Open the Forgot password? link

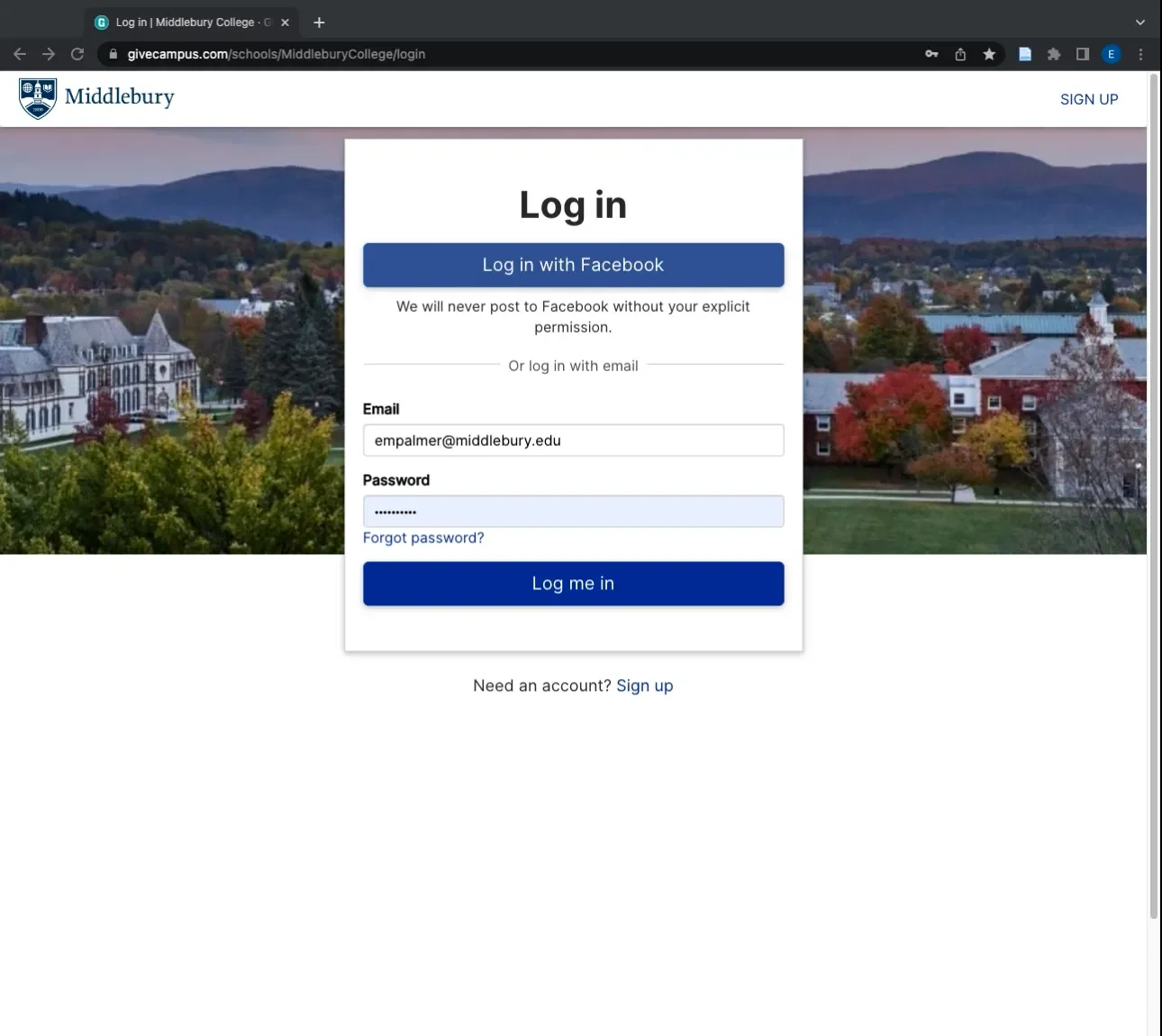(x=423, y=538)
